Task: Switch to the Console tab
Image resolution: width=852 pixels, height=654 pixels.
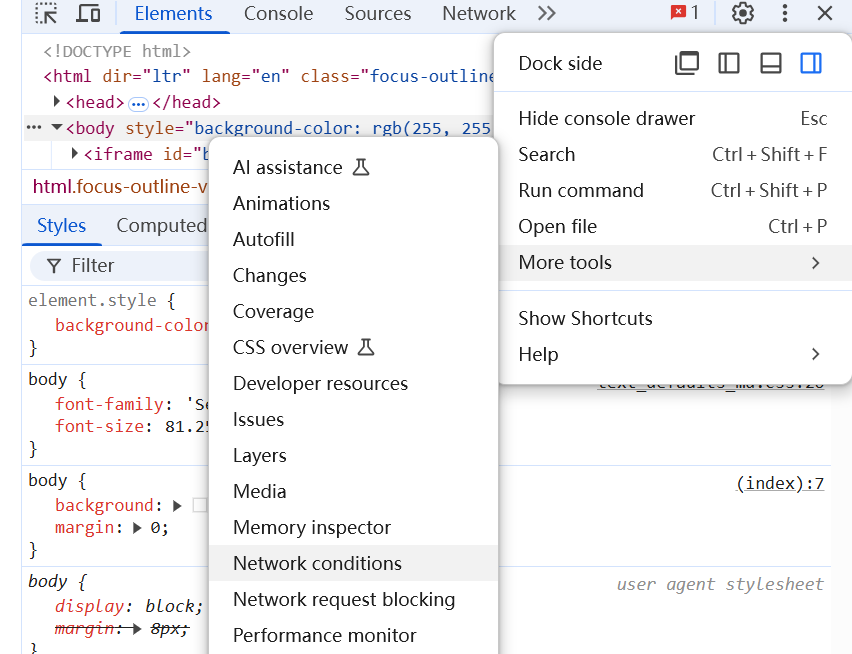Action: click(x=278, y=14)
